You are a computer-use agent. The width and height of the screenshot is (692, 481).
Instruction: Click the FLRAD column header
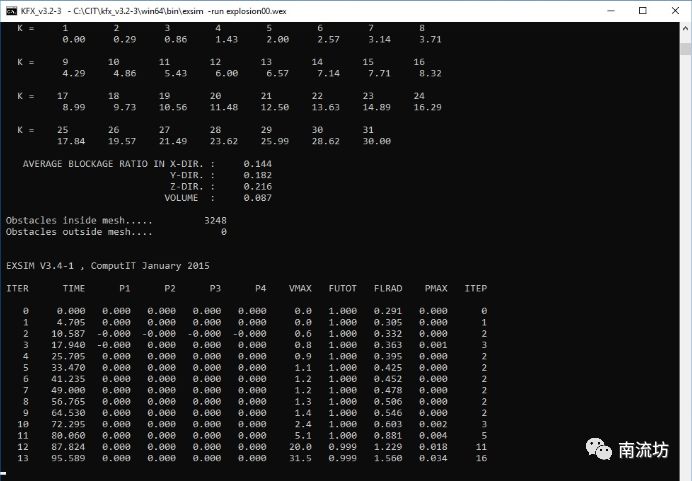388,288
